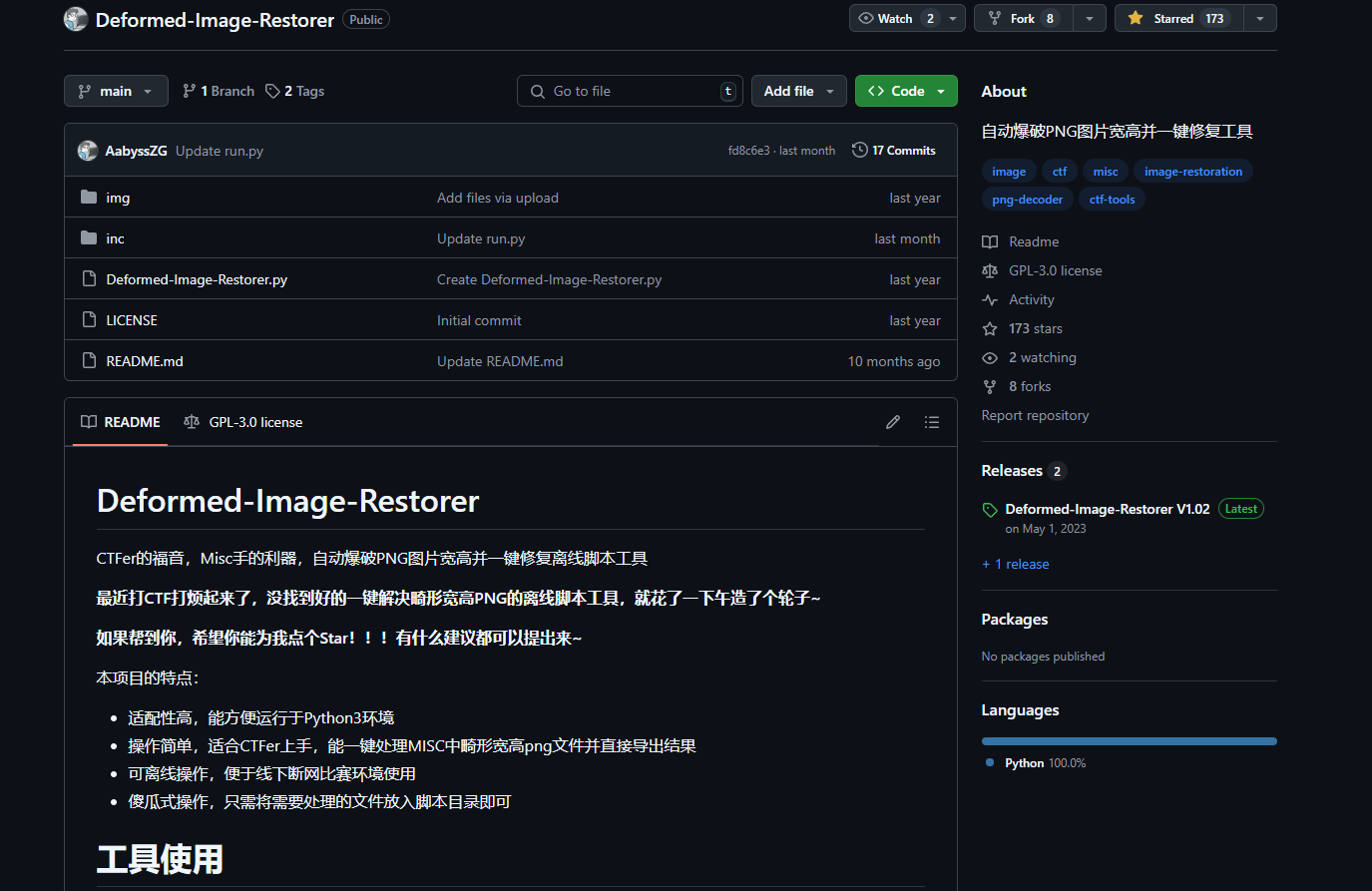This screenshot has width=1372, height=891.
Task: Open the img folder
Action: click(118, 198)
